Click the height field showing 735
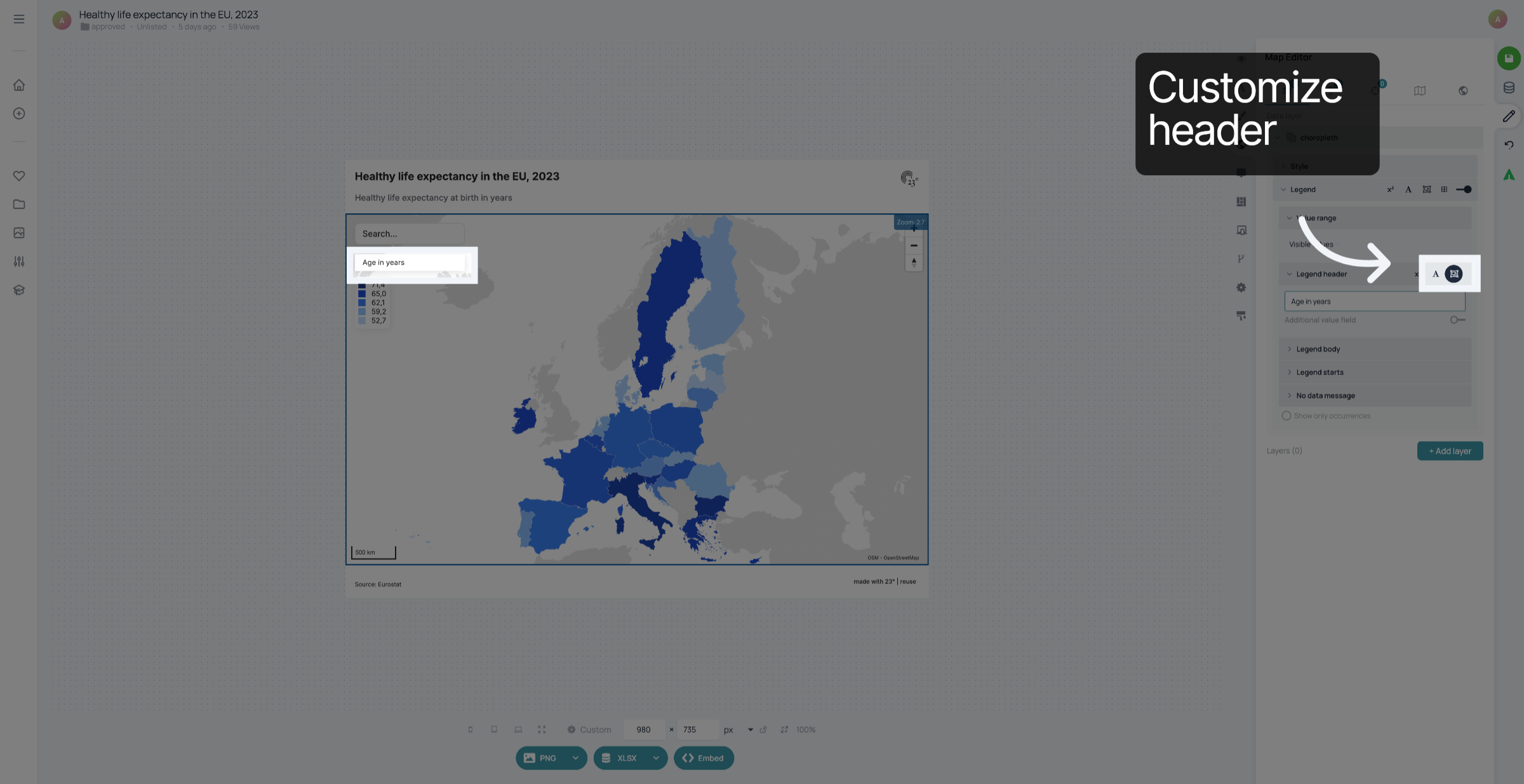This screenshot has height=784, width=1524. click(x=697, y=730)
